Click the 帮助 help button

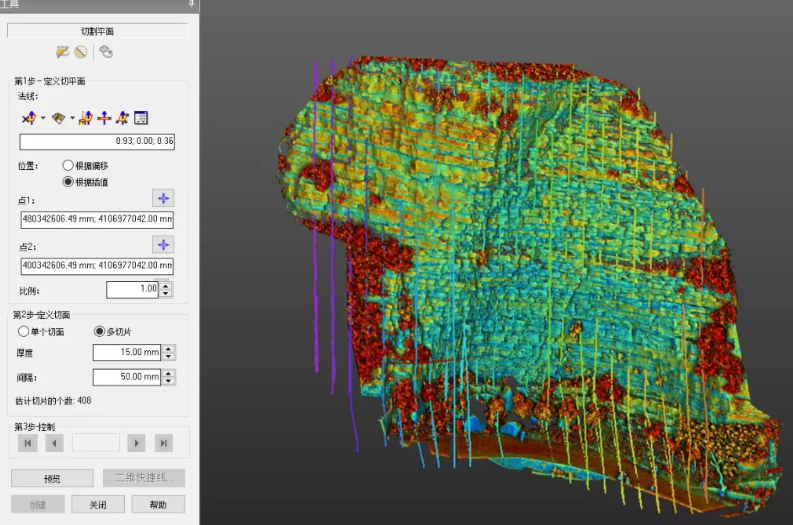[158, 504]
